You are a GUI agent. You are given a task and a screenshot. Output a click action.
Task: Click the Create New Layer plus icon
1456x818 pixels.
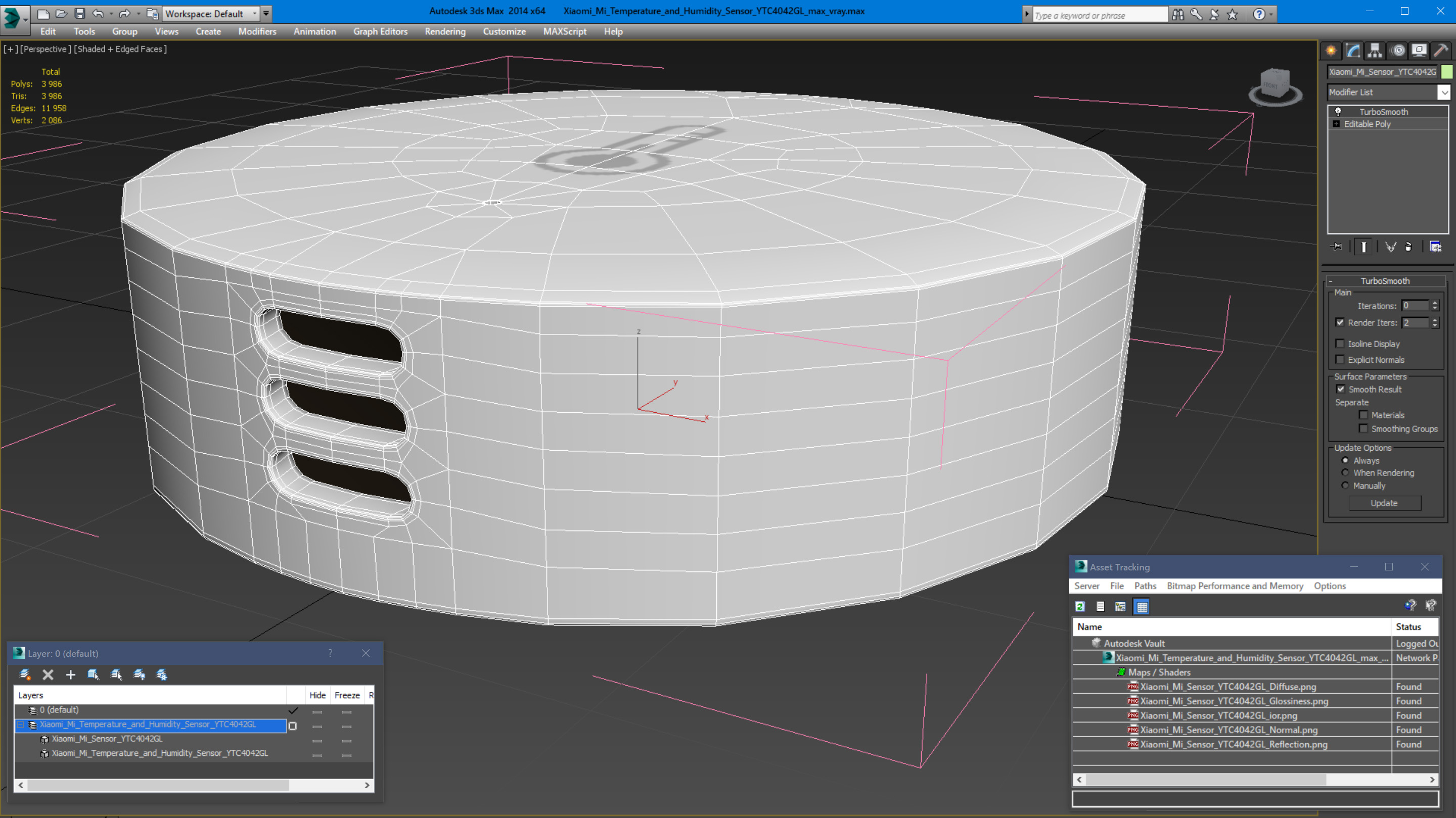[71, 675]
